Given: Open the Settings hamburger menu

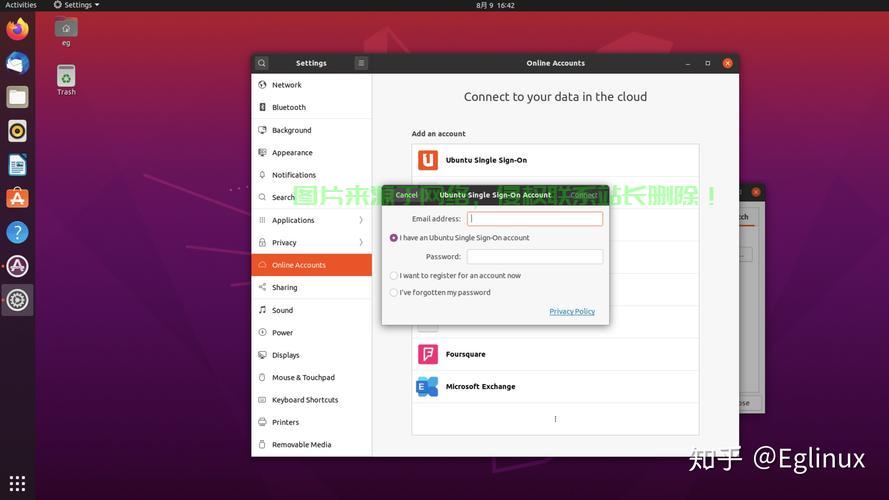Looking at the screenshot, I should coord(361,63).
